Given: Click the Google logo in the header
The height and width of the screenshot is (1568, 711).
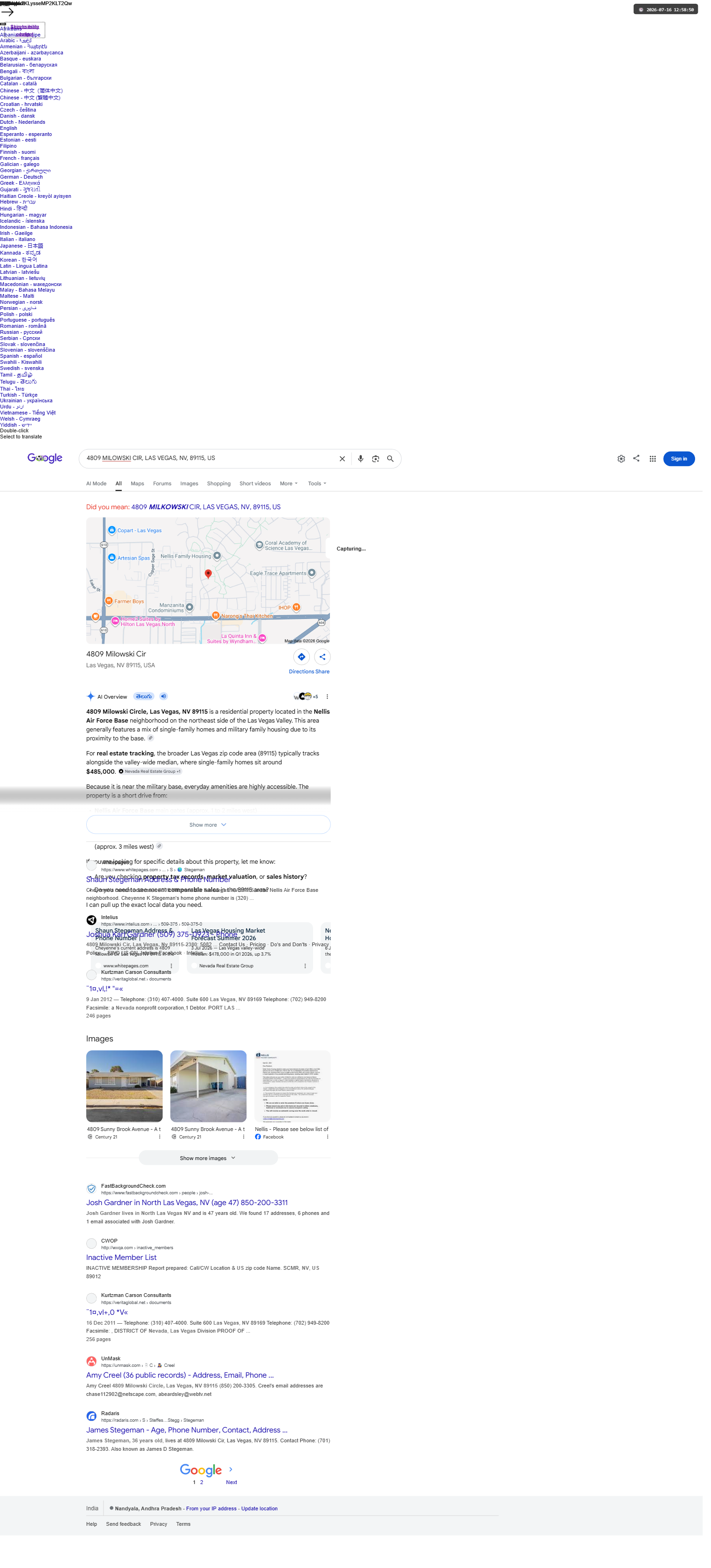Looking at the screenshot, I should (x=45, y=463).
